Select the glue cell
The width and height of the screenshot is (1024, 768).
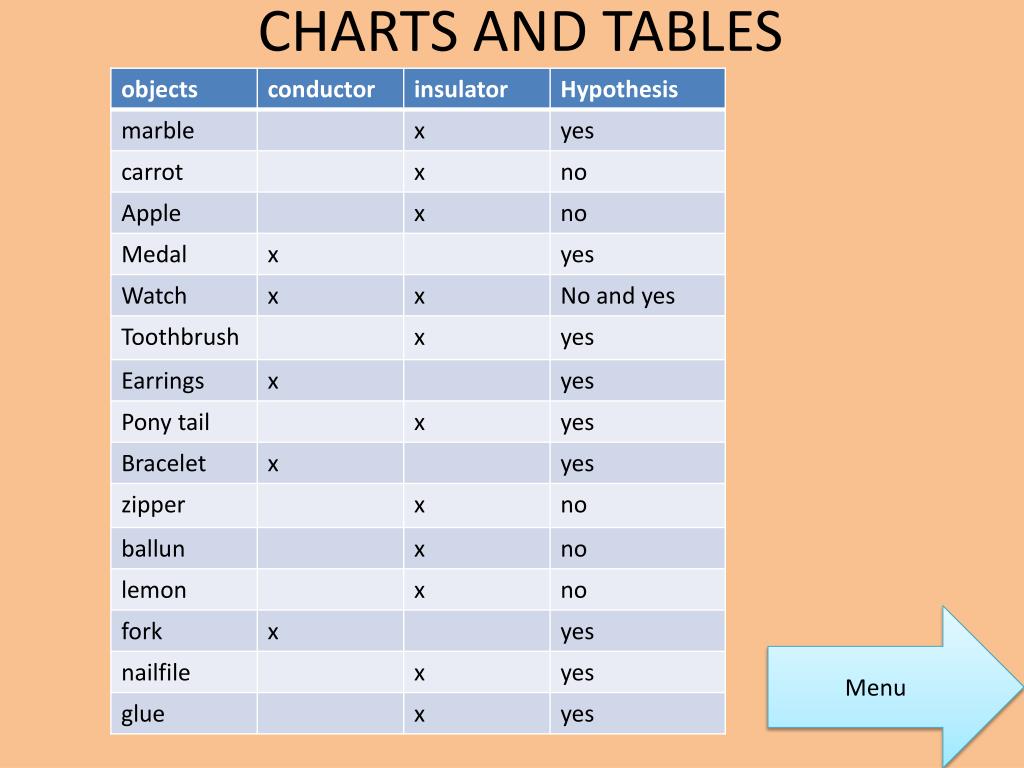(184, 714)
